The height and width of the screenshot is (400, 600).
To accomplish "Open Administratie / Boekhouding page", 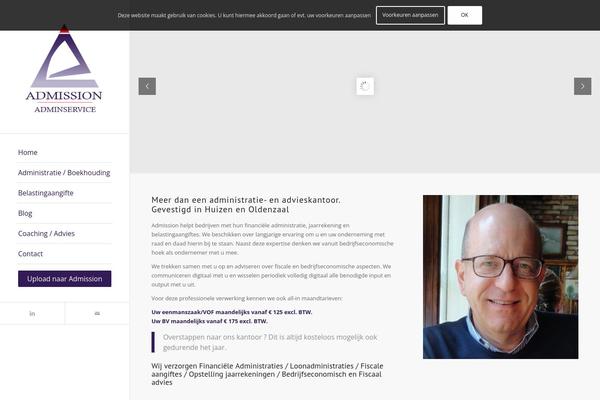I will click(x=64, y=173).
